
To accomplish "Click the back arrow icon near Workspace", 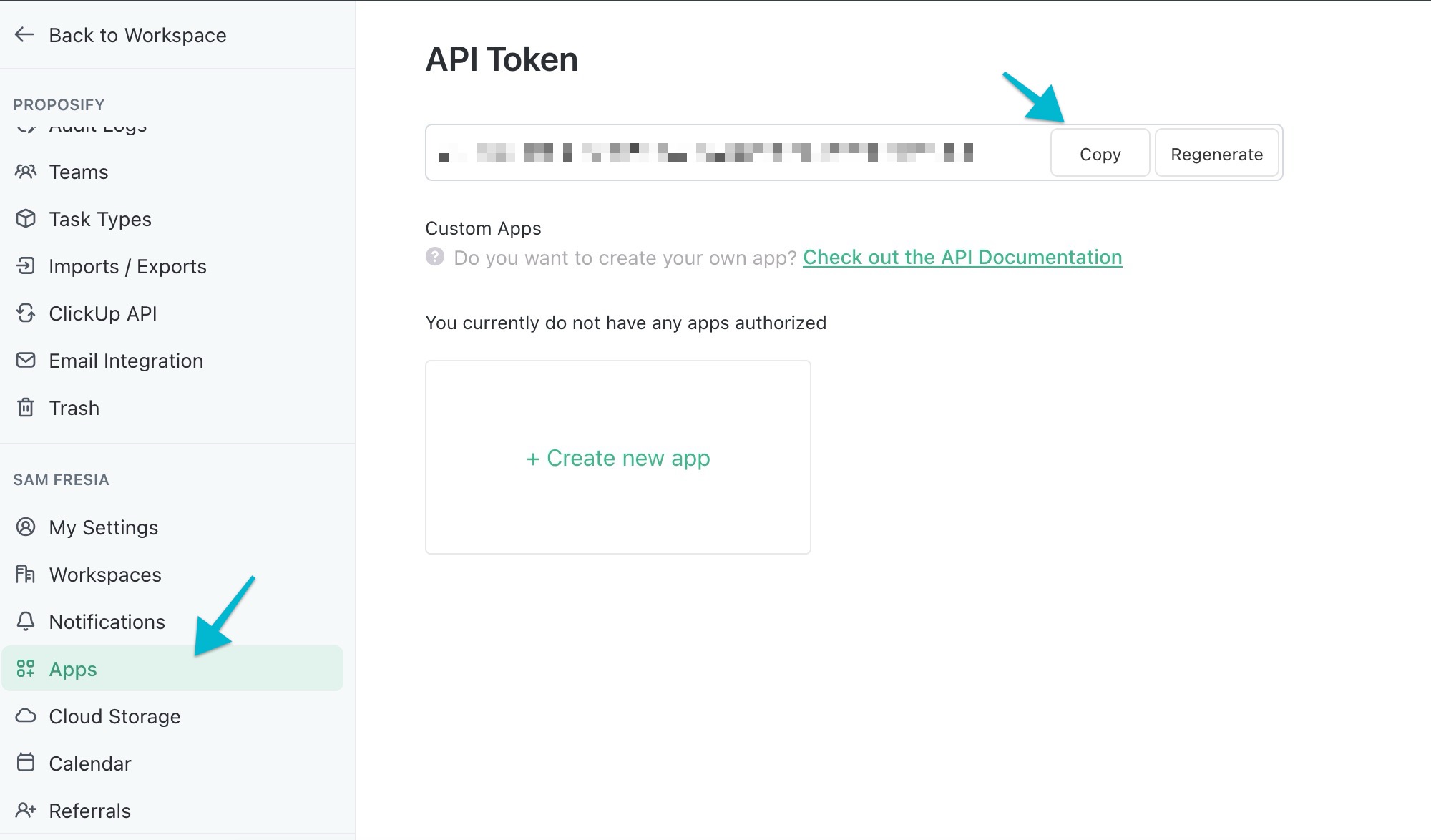I will click(x=24, y=34).
